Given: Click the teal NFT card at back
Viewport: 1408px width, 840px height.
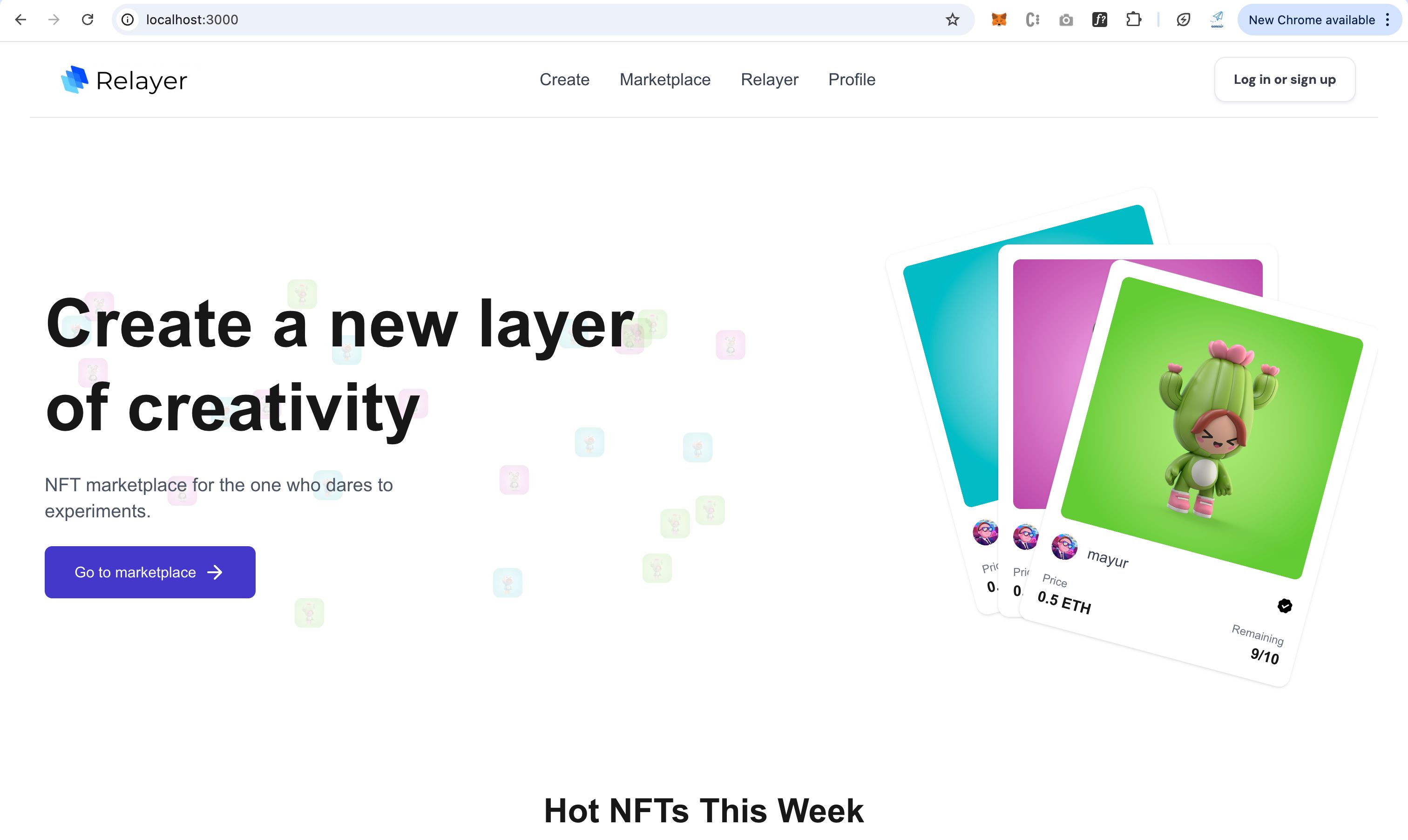Looking at the screenshot, I should coord(951,373).
